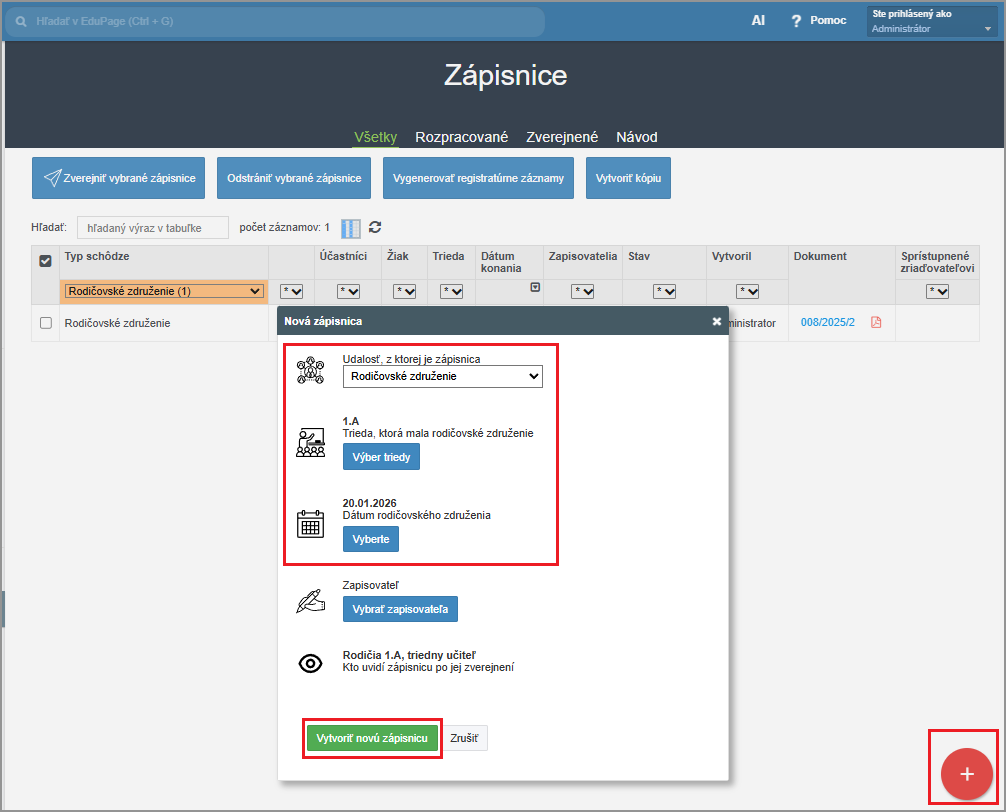Open the Stav column filter dropdown
Image resolution: width=1006 pixels, height=812 pixels.
[x=664, y=291]
